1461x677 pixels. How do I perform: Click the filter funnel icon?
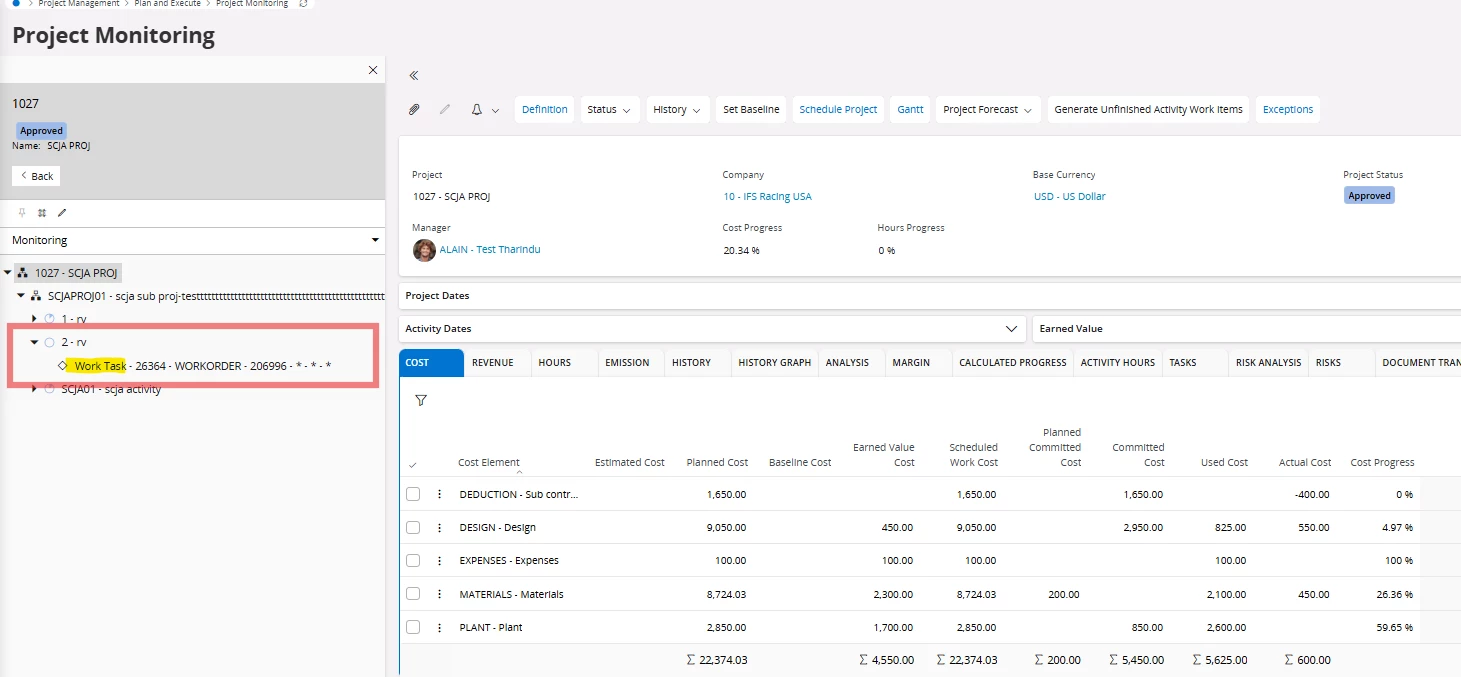[421, 400]
